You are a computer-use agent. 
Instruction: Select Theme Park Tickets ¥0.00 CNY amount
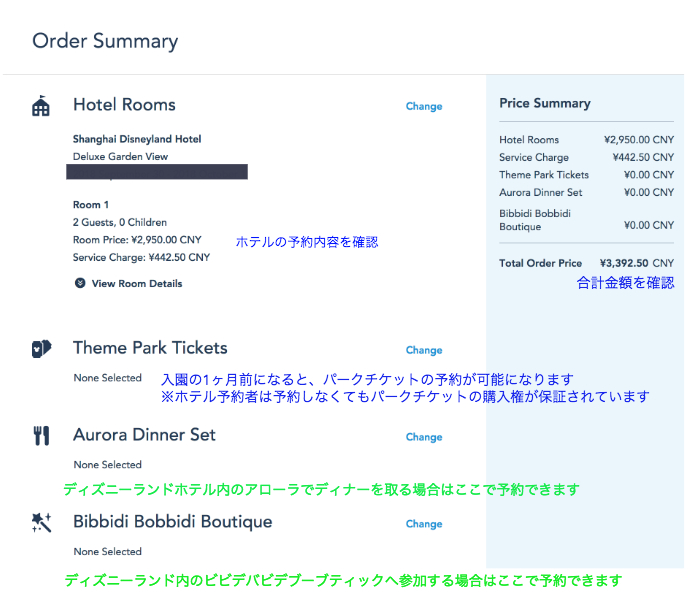click(x=649, y=175)
